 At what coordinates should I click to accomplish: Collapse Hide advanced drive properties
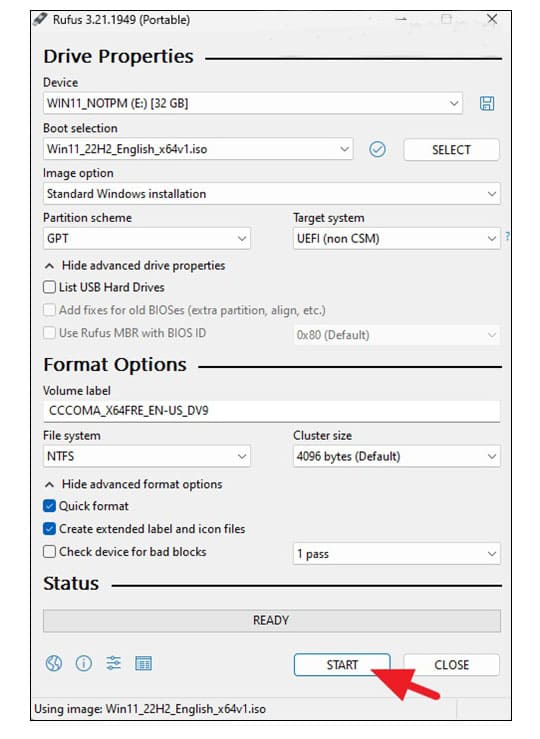(135, 265)
